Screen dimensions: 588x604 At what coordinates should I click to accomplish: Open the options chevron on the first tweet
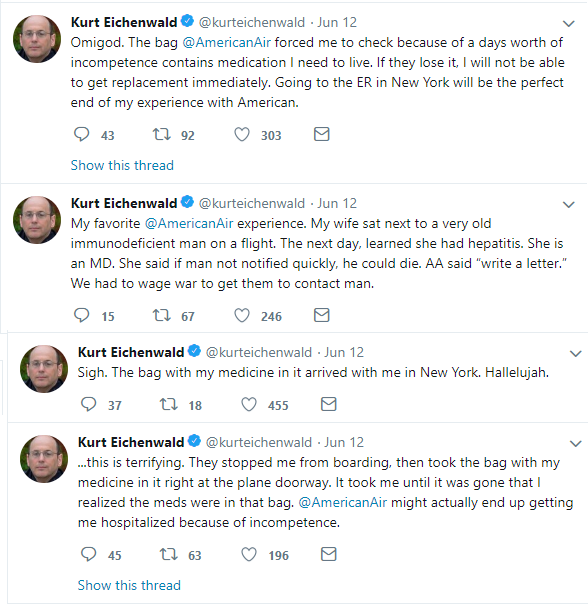569,24
